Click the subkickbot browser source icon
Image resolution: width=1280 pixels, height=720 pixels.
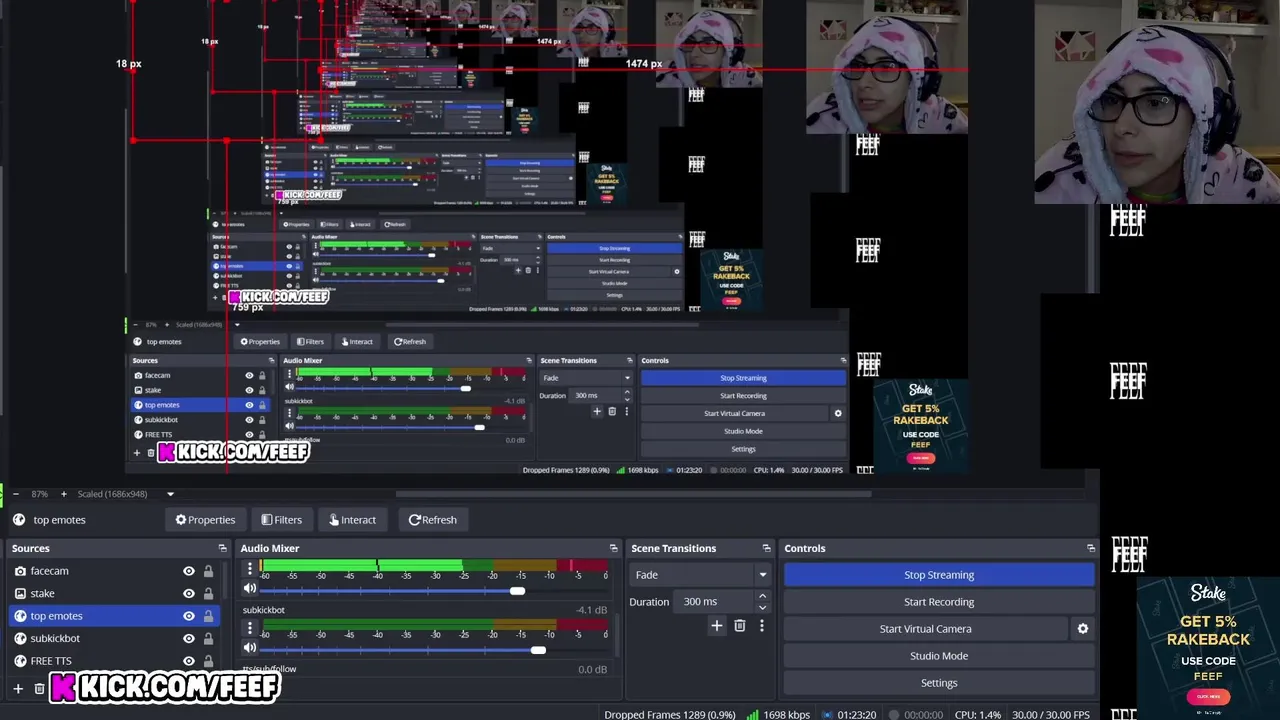[20, 638]
